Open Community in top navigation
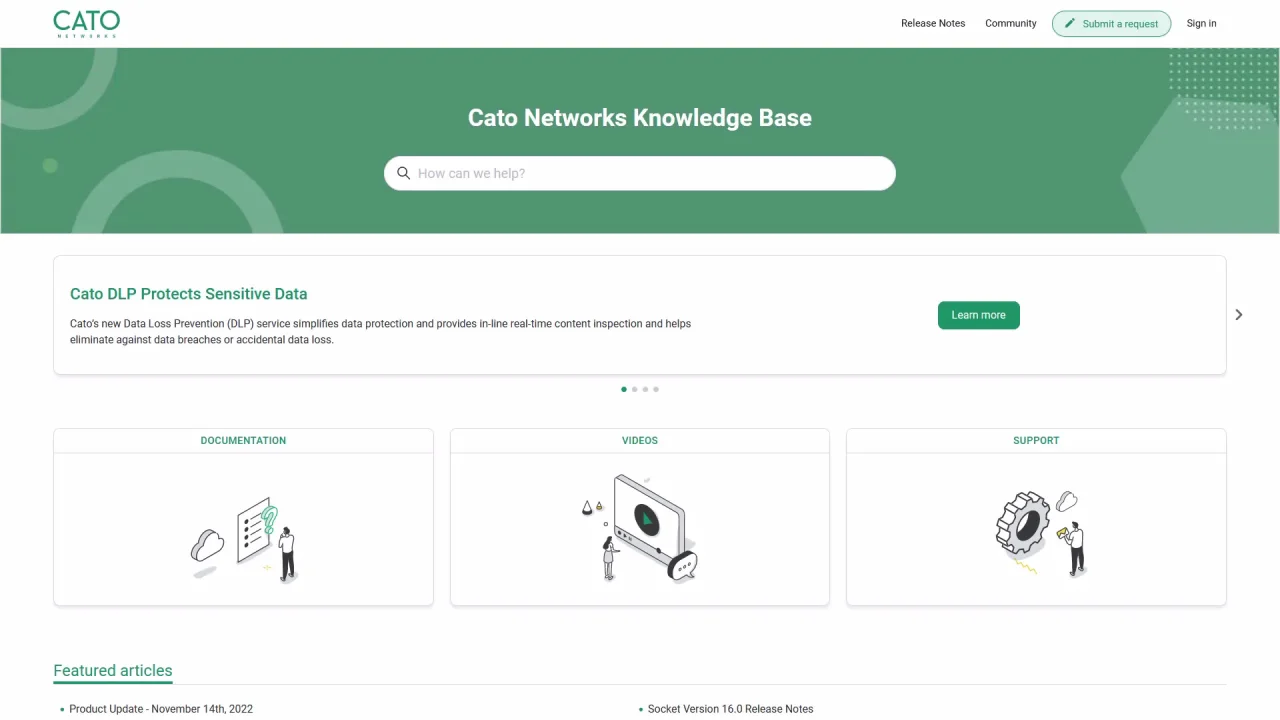The image size is (1280, 720). click(1011, 23)
